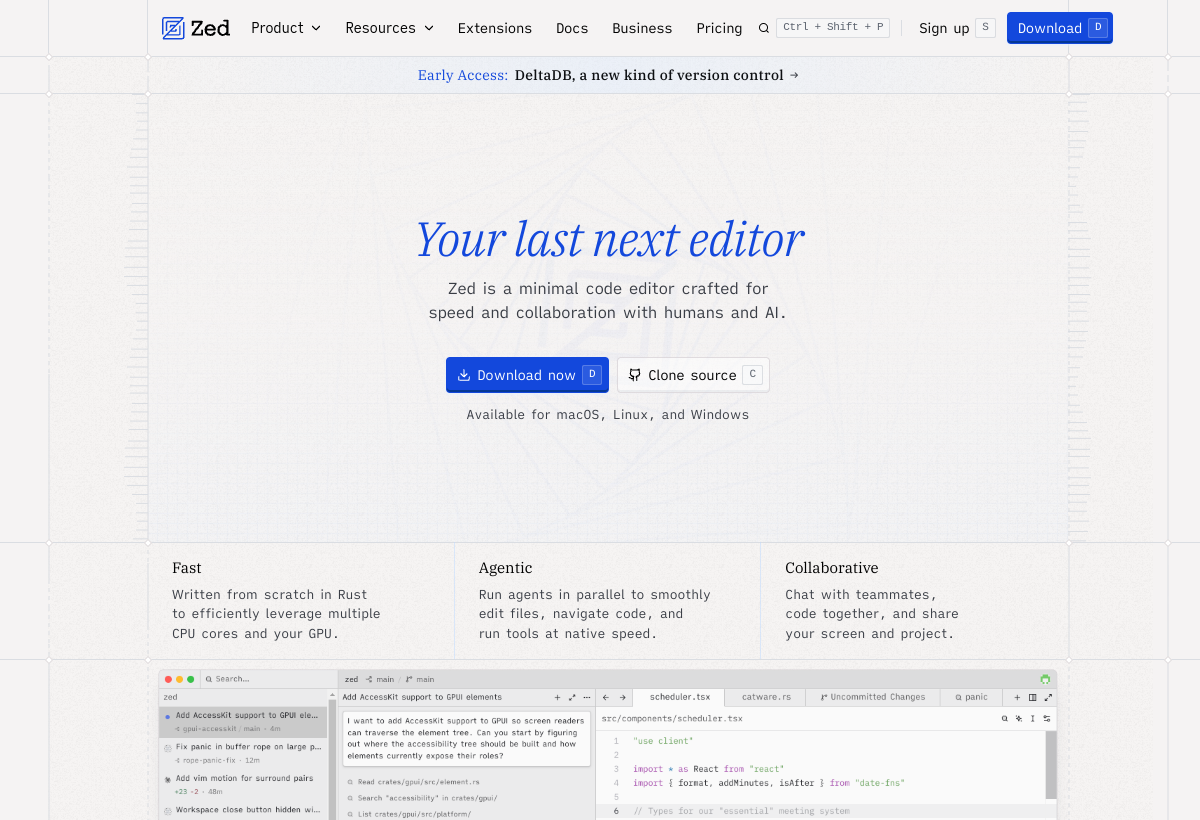Image resolution: width=1200 pixels, height=820 pixels.
Task: Click the agent panel title 'Add AccessKit support to GPUI elements'
Action: (422, 697)
